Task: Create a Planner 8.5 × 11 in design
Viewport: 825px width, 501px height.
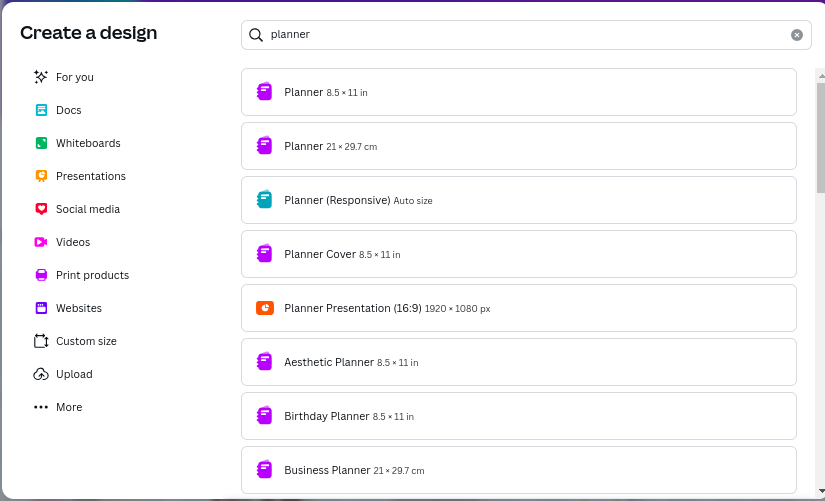Action: (519, 92)
